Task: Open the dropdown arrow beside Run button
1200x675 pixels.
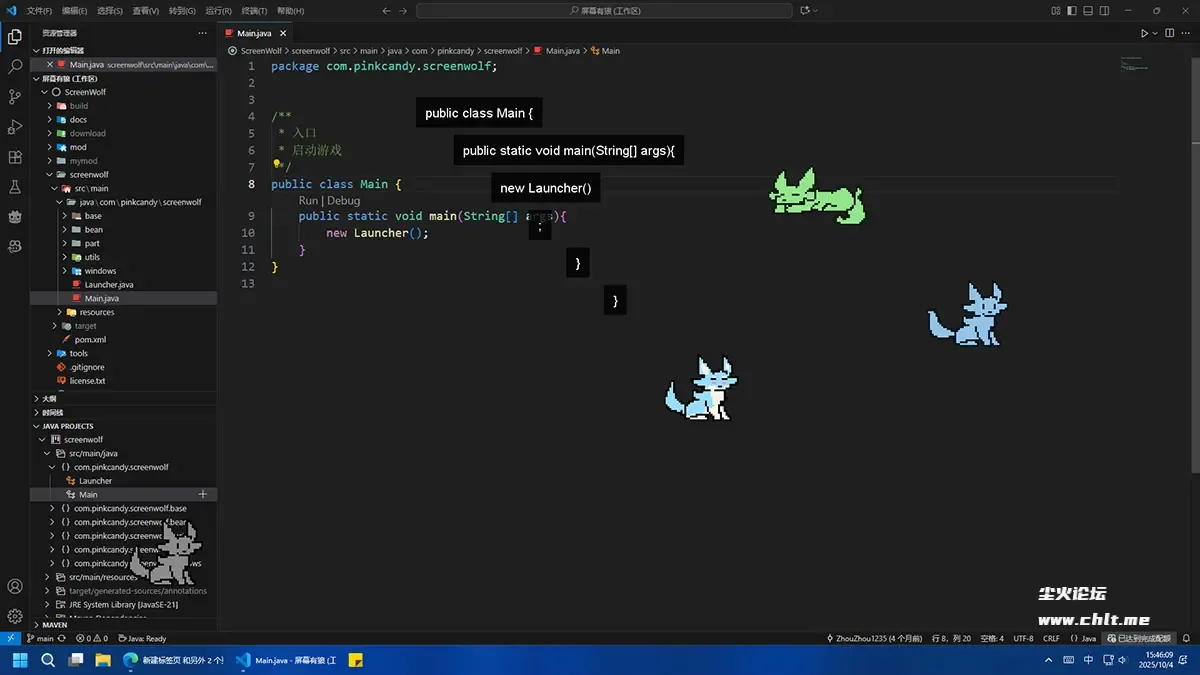Action: (1156, 33)
